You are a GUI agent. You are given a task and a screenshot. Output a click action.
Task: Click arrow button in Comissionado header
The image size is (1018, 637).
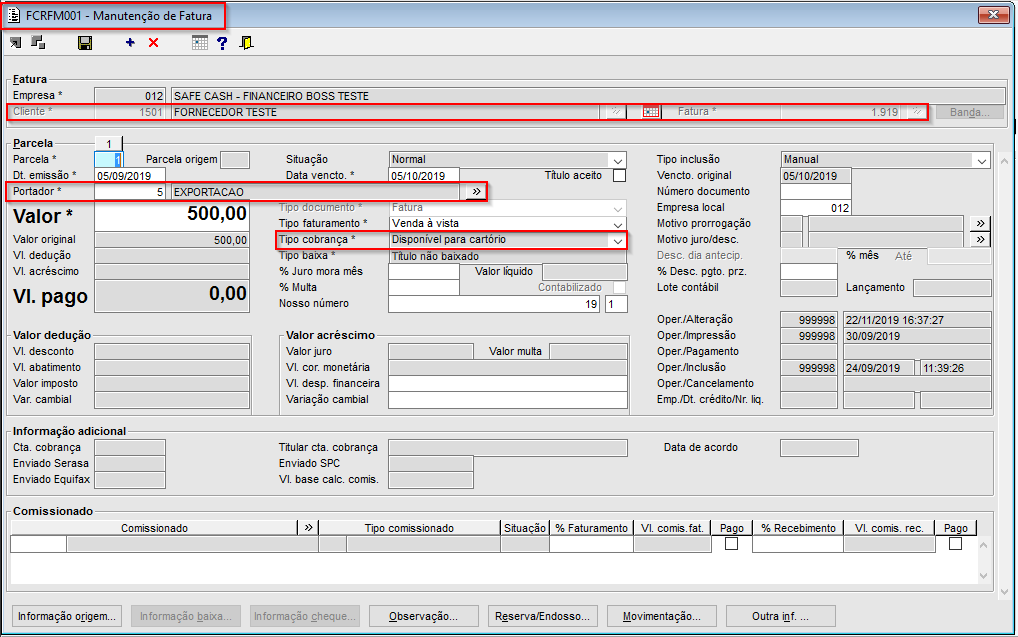coord(308,528)
